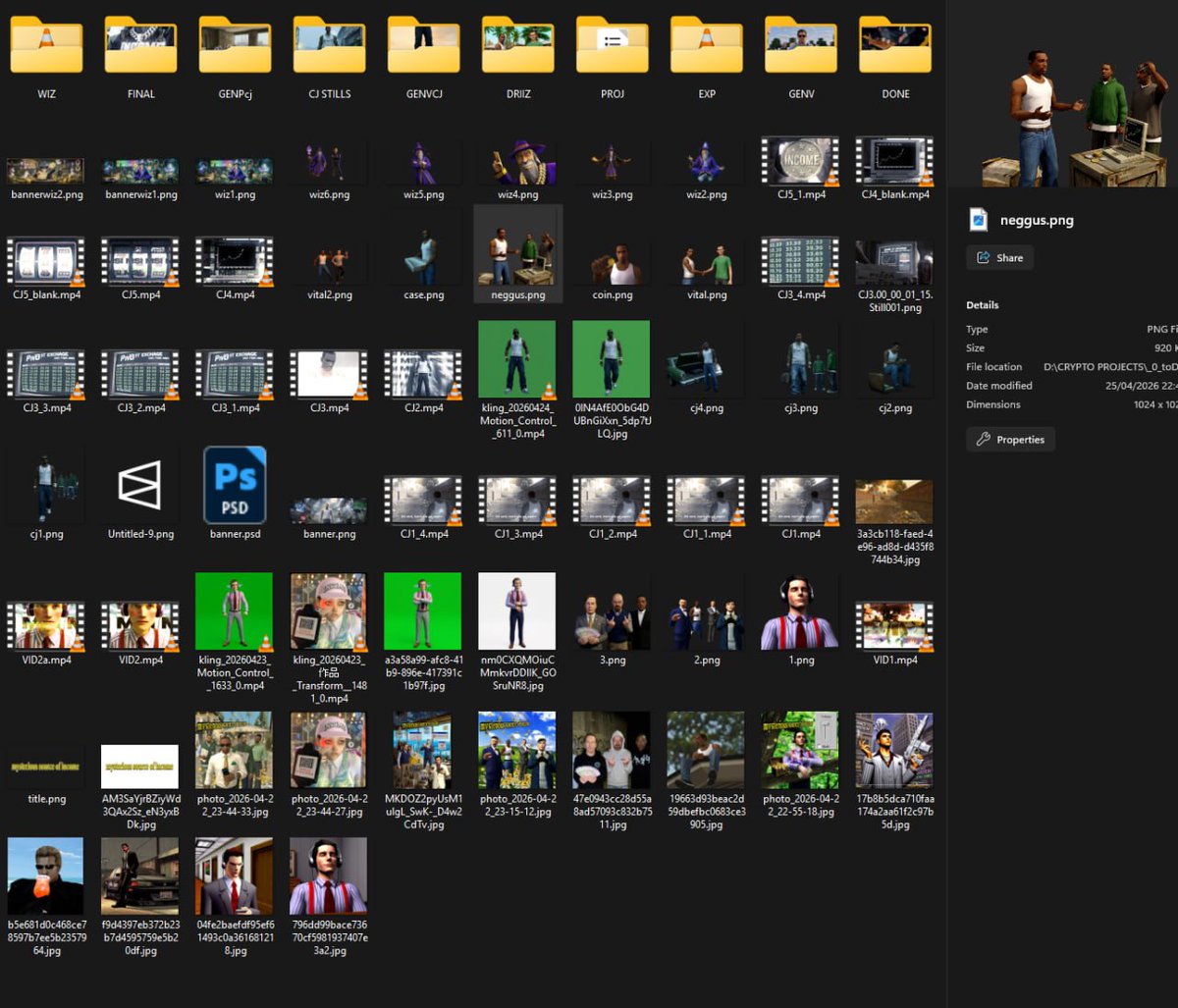Screen dimensions: 1178x1008
Task: Select the CJ4_blank.mp4 video file
Action: tap(894, 161)
